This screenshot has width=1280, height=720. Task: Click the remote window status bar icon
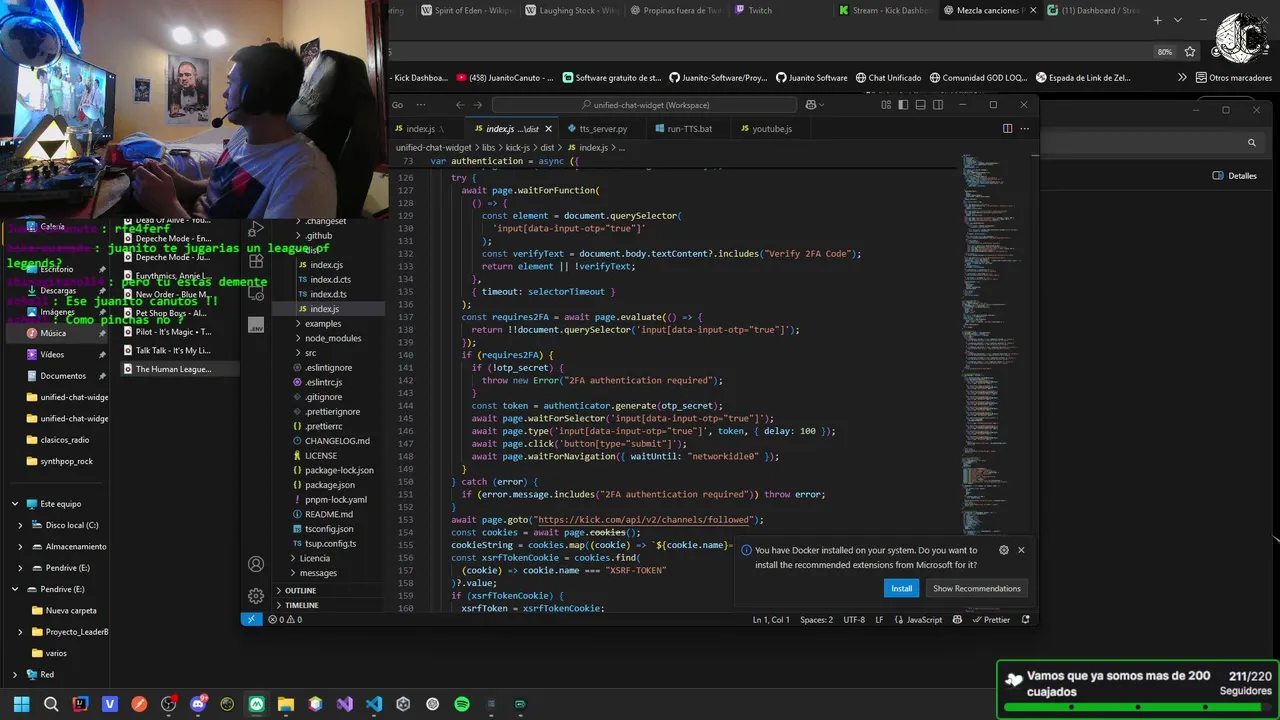pos(251,619)
